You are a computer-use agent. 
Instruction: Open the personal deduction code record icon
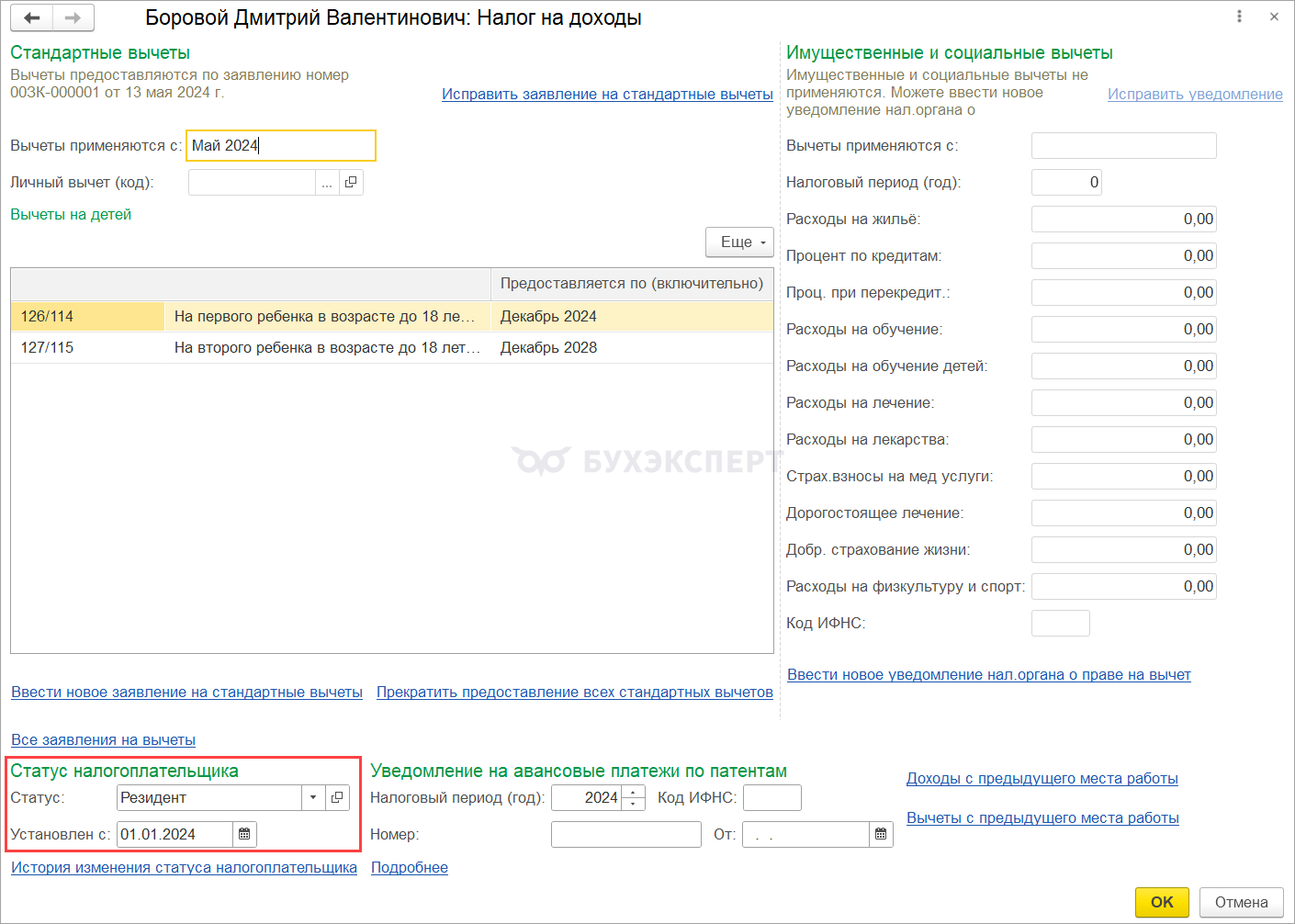coord(351,183)
